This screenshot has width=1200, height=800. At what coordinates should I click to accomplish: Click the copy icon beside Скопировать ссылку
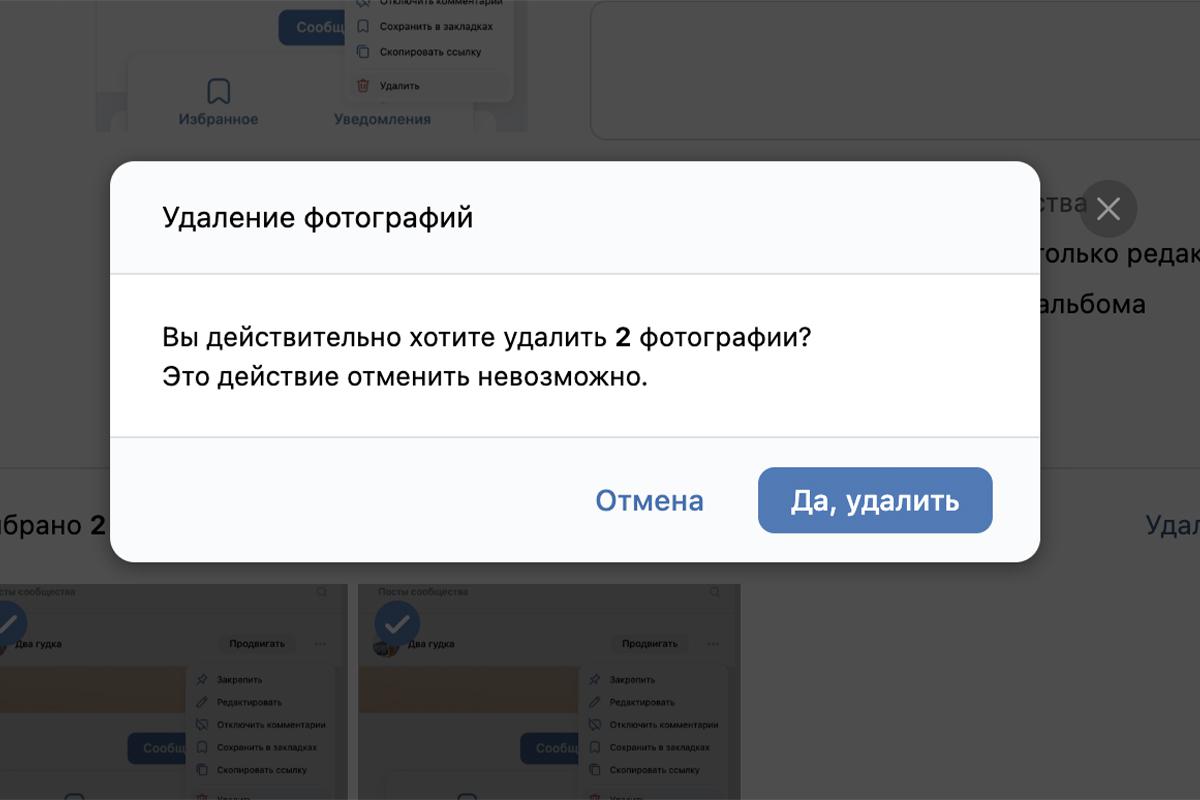363,52
